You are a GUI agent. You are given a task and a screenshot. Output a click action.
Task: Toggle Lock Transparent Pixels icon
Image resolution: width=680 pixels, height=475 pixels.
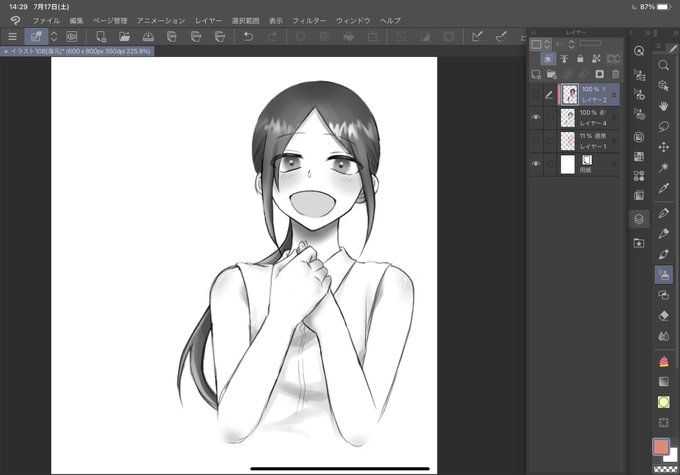(x=596, y=59)
